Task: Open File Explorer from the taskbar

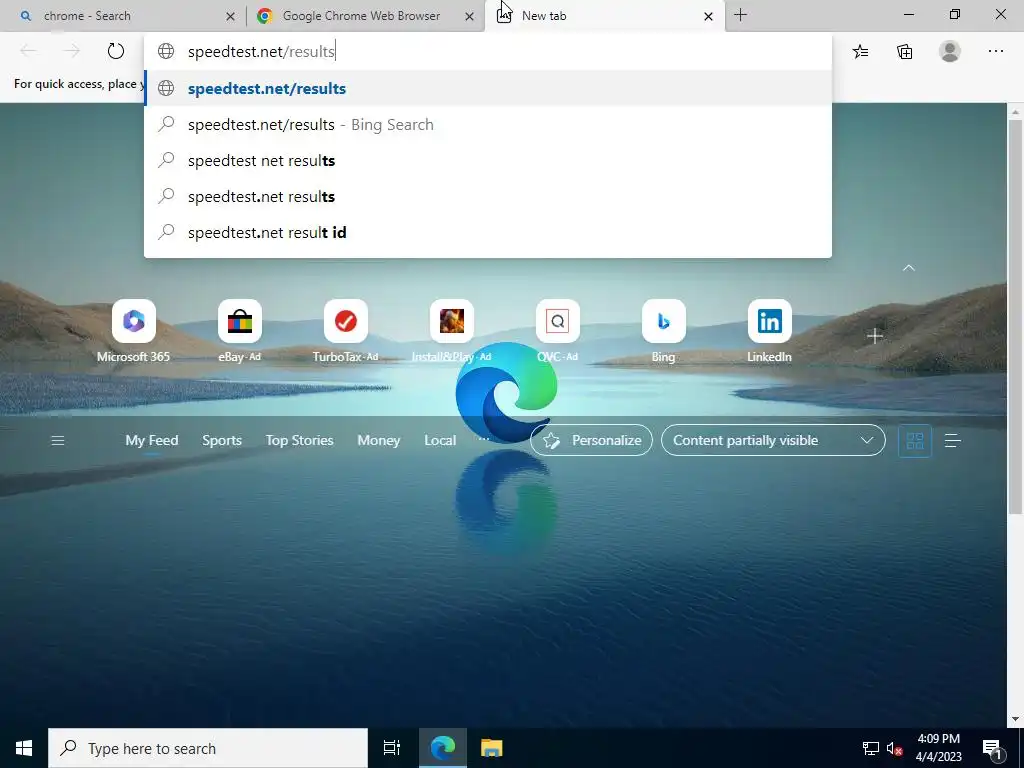Action: click(x=492, y=748)
